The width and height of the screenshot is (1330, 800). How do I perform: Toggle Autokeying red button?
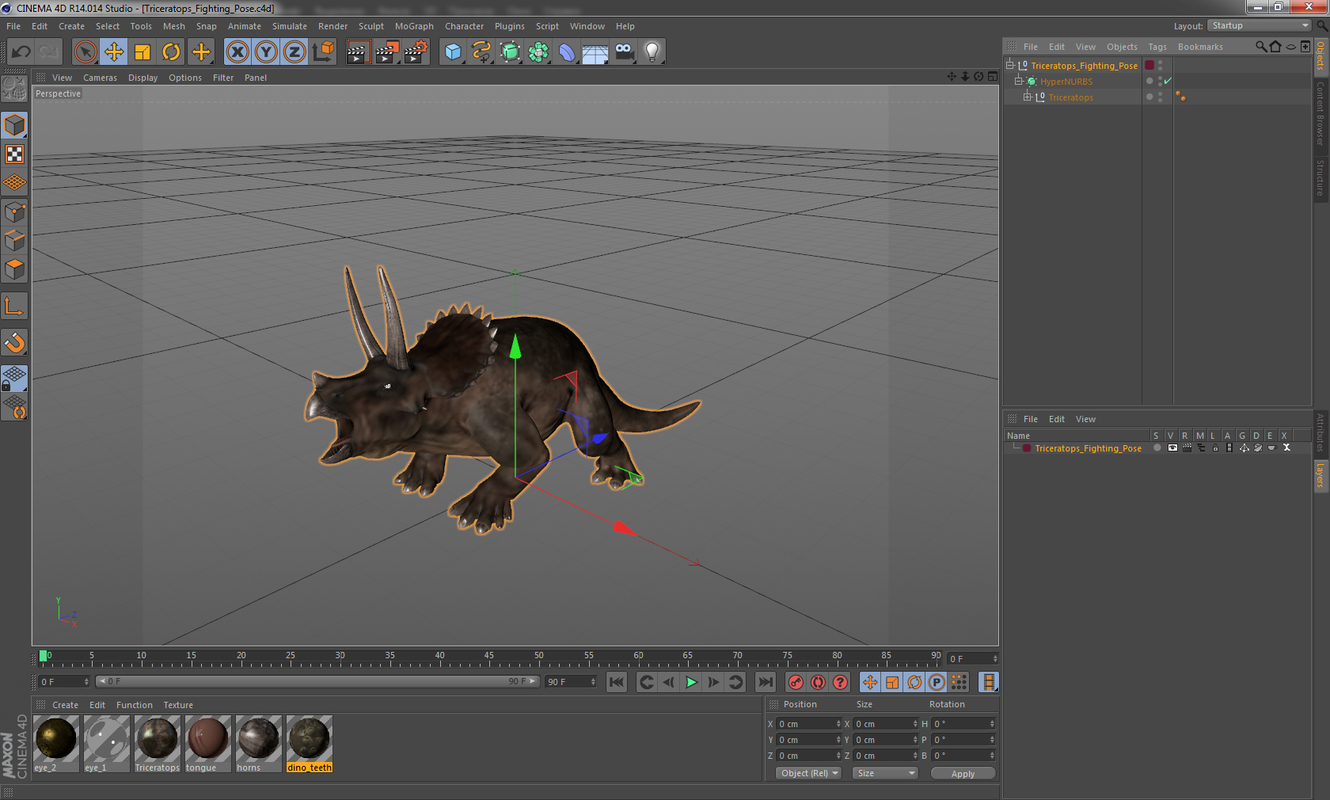click(x=818, y=682)
